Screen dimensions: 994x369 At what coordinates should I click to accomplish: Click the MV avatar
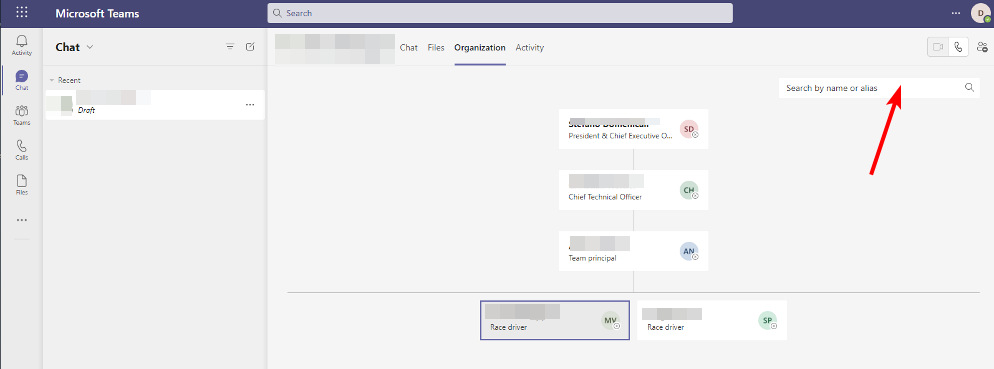pyautogui.click(x=610, y=321)
